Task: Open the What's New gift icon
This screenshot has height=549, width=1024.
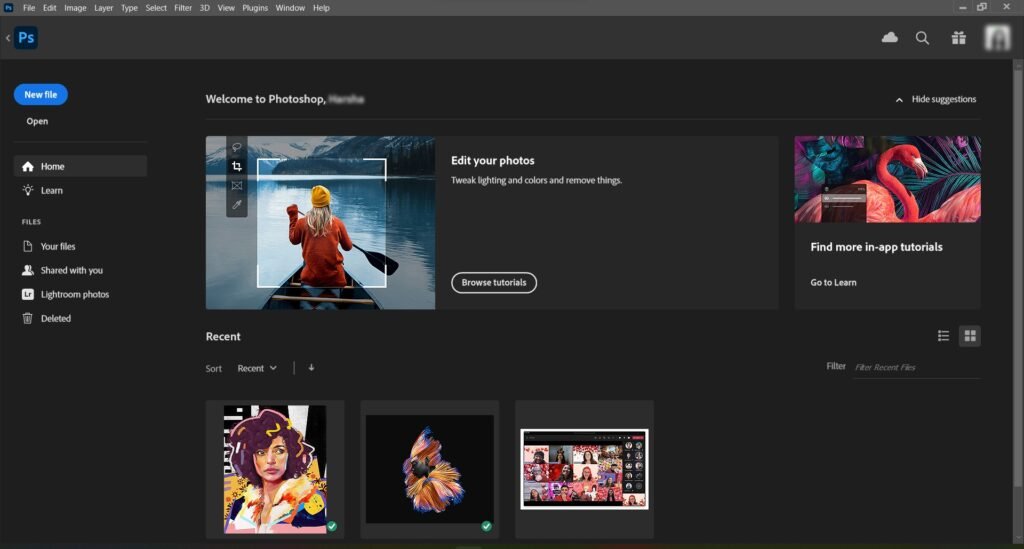Action: 959,38
